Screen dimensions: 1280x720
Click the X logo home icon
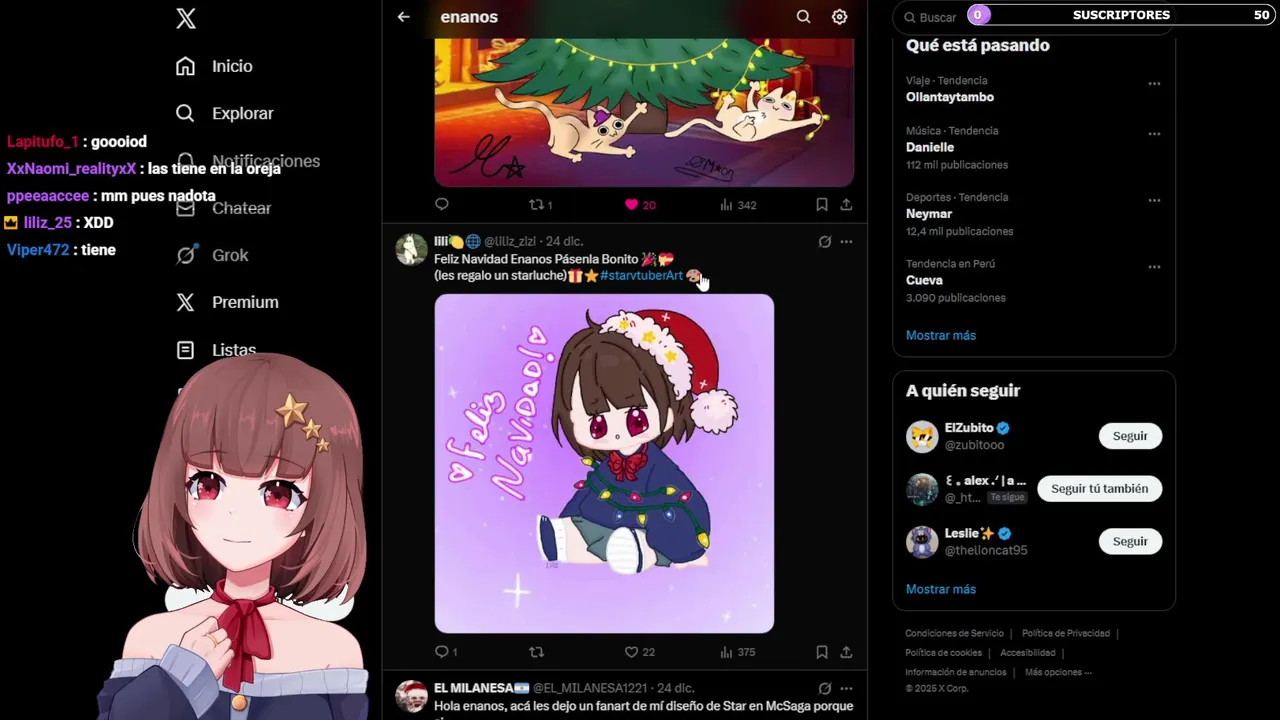click(x=186, y=18)
